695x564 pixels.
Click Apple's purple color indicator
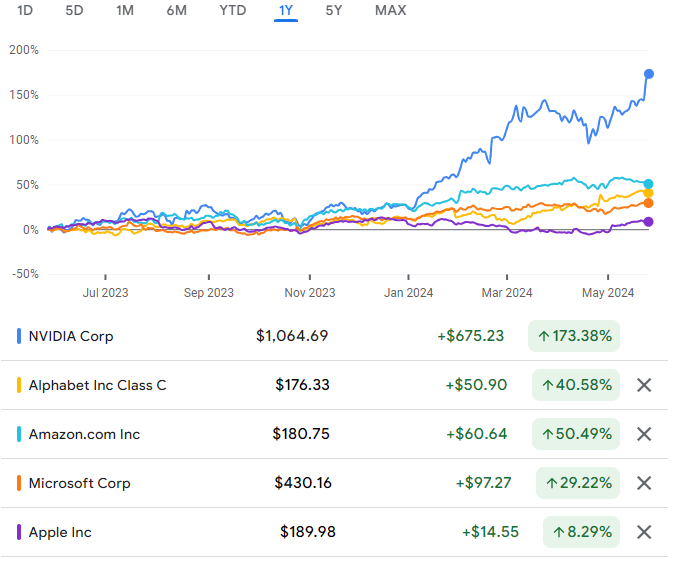[x=19, y=532]
